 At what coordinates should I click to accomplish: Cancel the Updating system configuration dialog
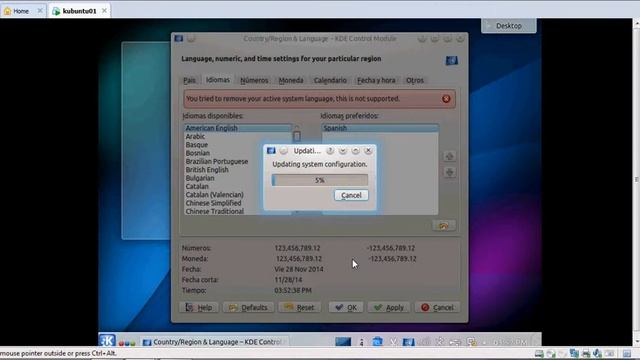click(x=351, y=195)
